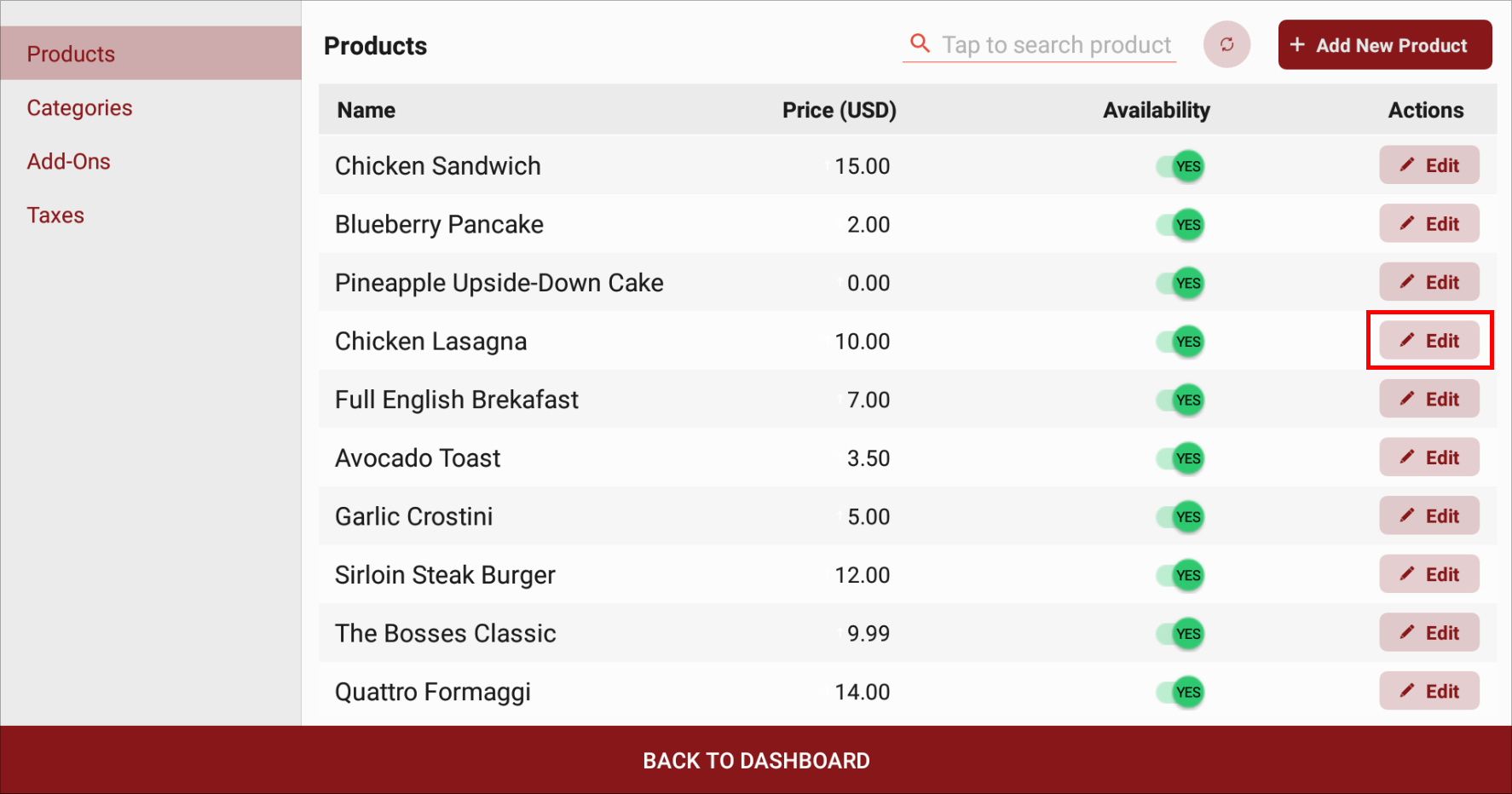
Task: Disable availability for Pineapple Upside-Down Cake
Action: [1180, 283]
